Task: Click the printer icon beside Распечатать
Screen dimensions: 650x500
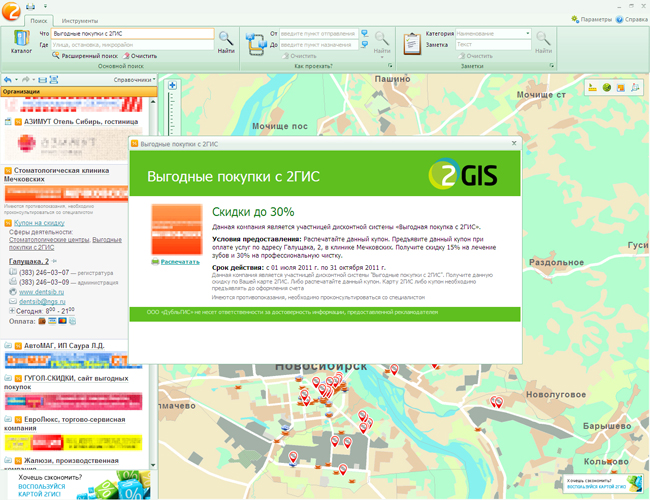Action: [154, 261]
